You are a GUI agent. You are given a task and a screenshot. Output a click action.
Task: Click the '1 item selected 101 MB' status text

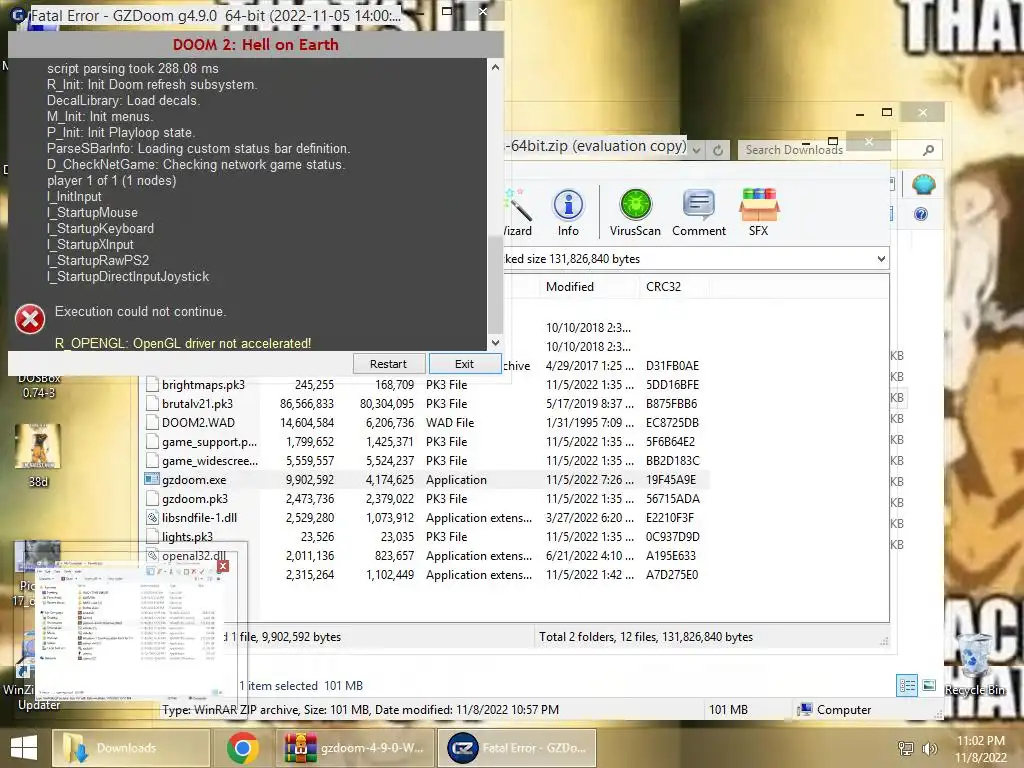click(300, 686)
